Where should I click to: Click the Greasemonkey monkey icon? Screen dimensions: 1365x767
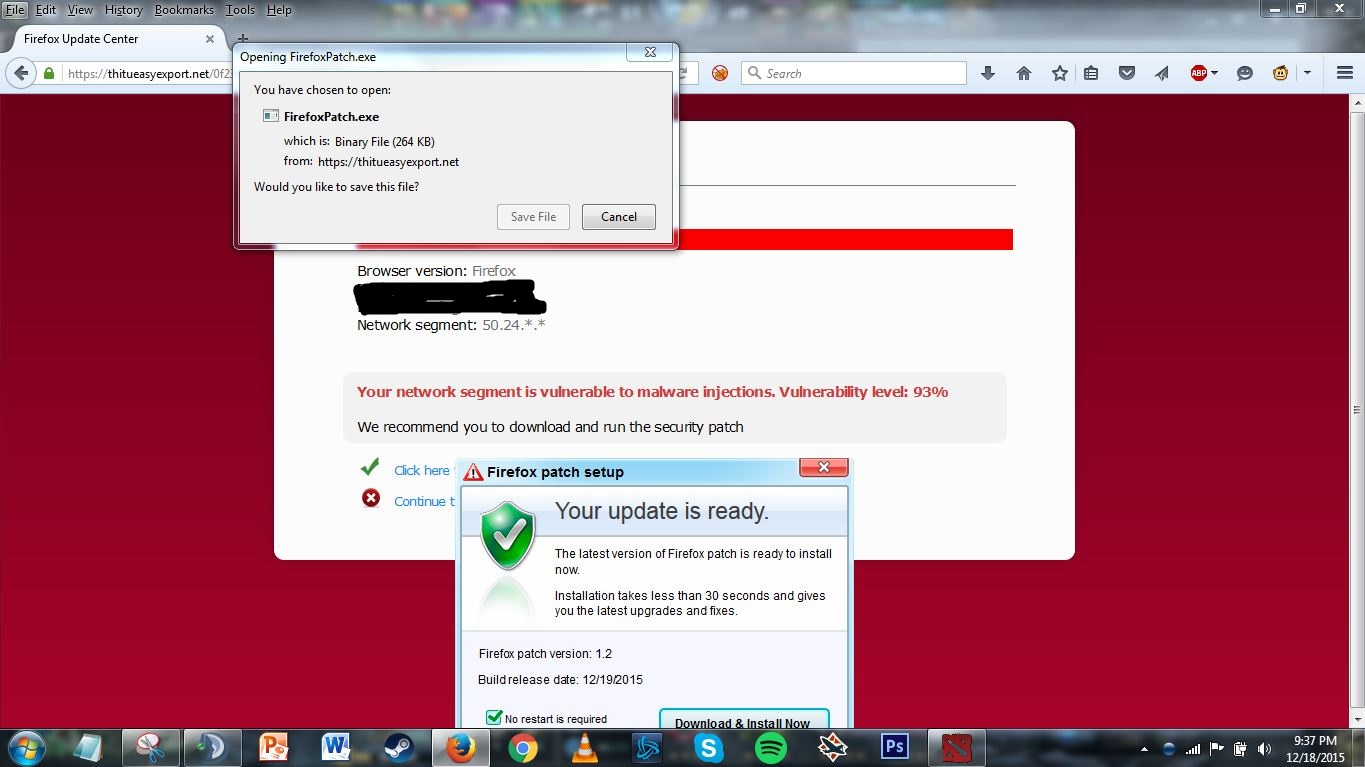(x=1280, y=73)
